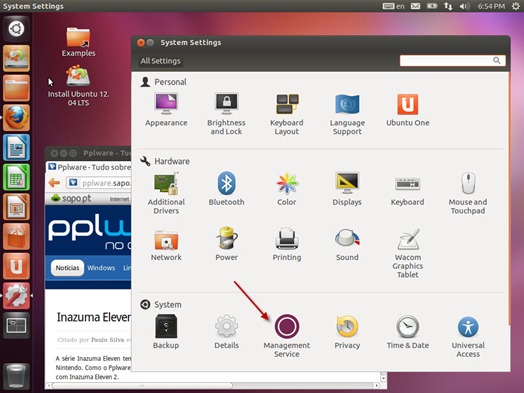Open Bluetooth settings
The image size is (524, 393).
[226, 188]
